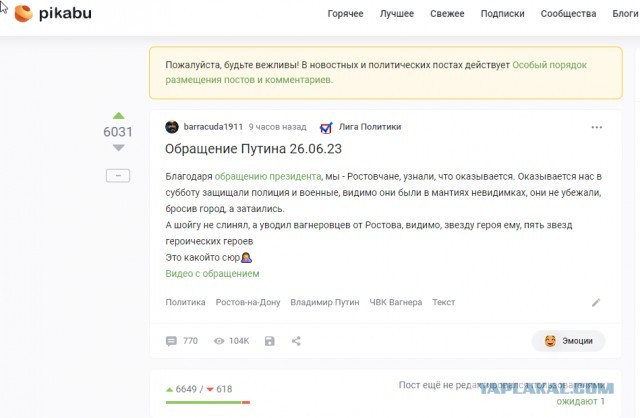This screenshot has width=640, height=418.
Task: Save the post with floppy icon
Action: tap(270, 341)
